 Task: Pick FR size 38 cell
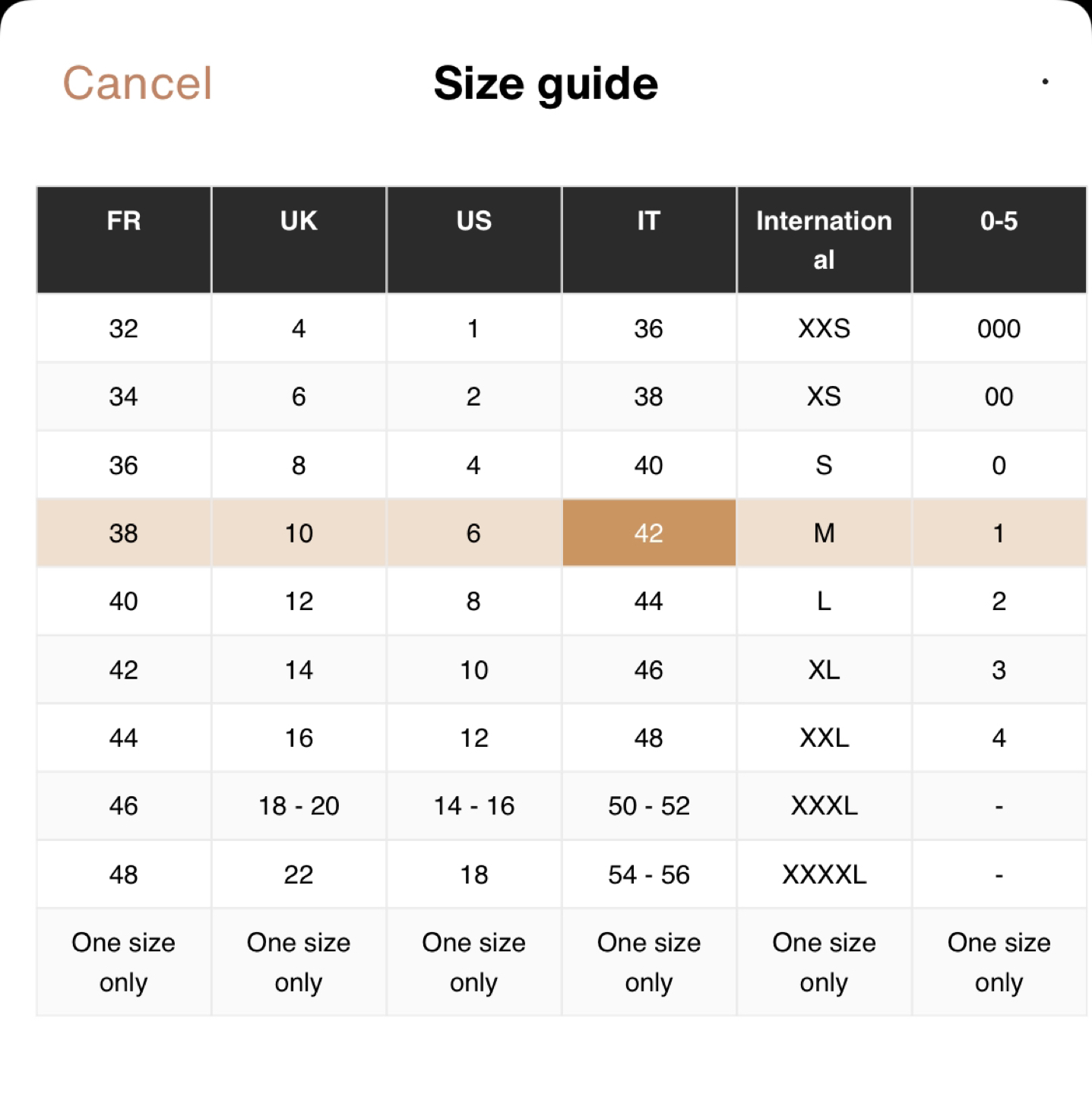point(124,533)
